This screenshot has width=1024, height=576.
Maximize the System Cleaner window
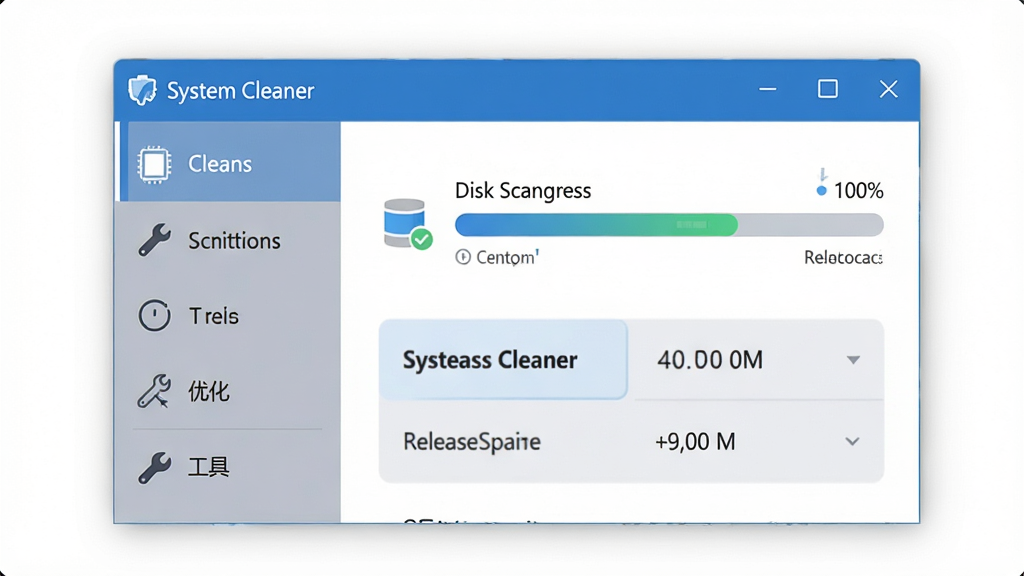[828, 89]
